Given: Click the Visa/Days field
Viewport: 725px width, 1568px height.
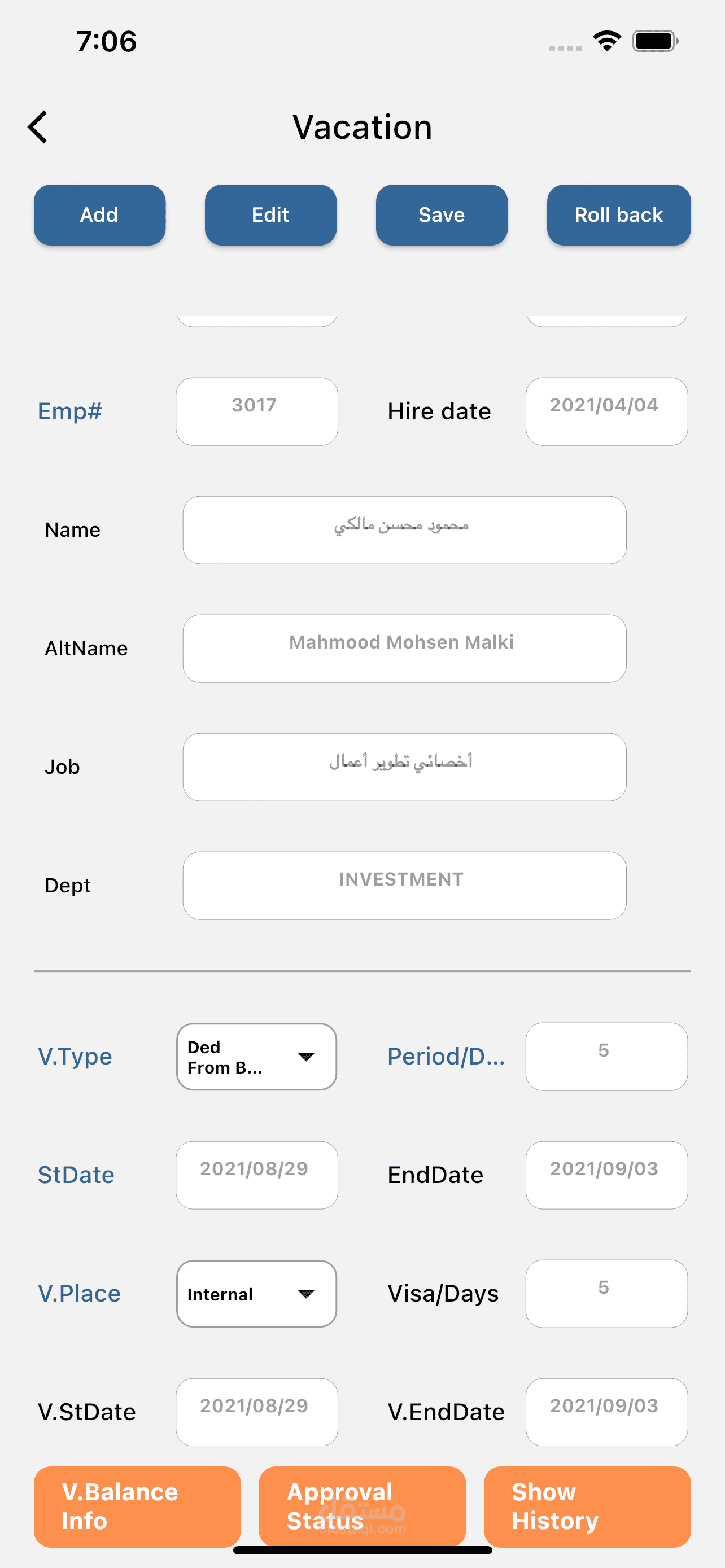Looking at the screenshot, I should (x=606, y=1294).
